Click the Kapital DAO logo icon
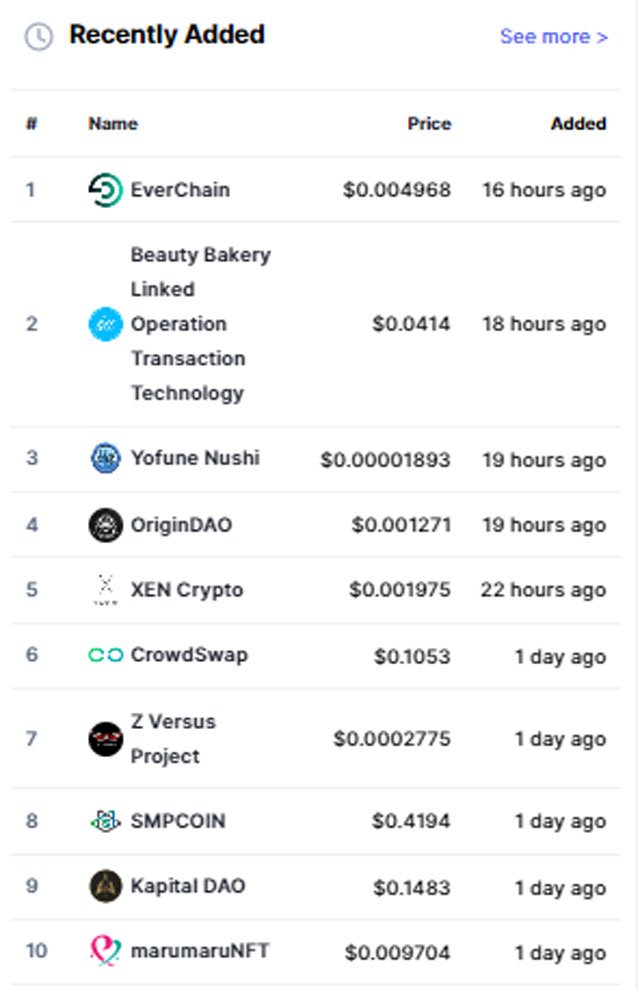The width and height of the screenshot is (640, 990). (x=105, y=886)
